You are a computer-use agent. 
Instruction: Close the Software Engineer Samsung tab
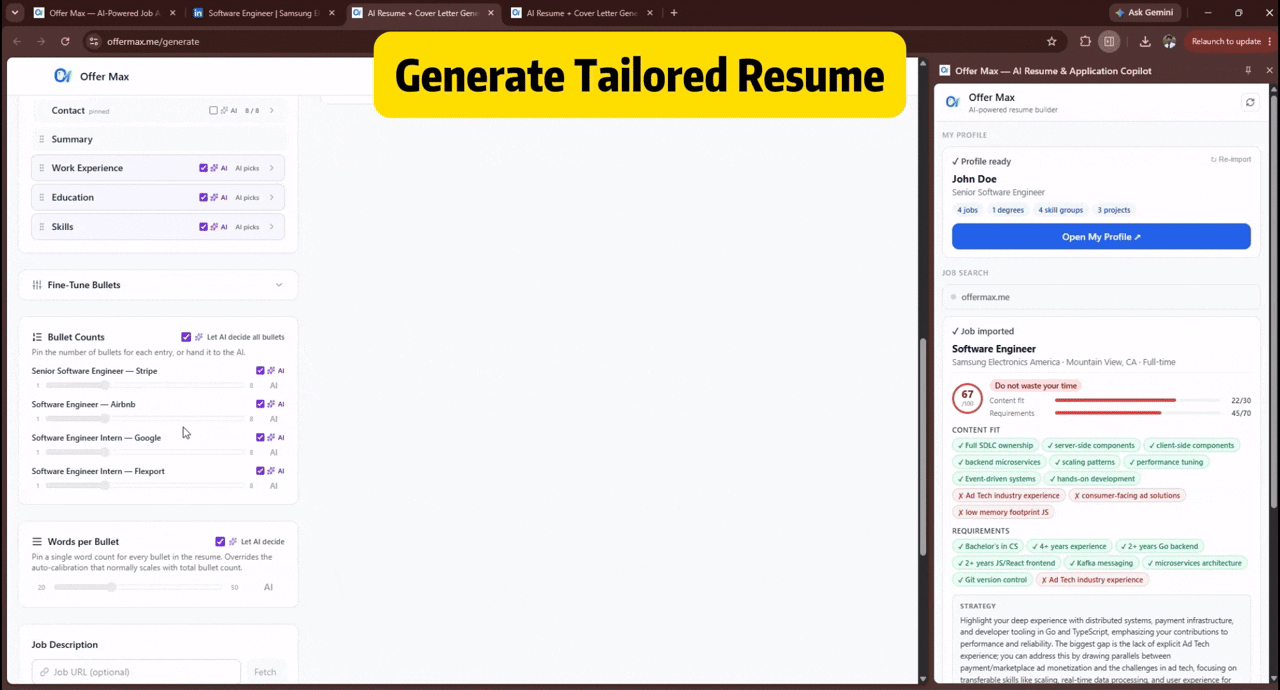click(332, 13)
